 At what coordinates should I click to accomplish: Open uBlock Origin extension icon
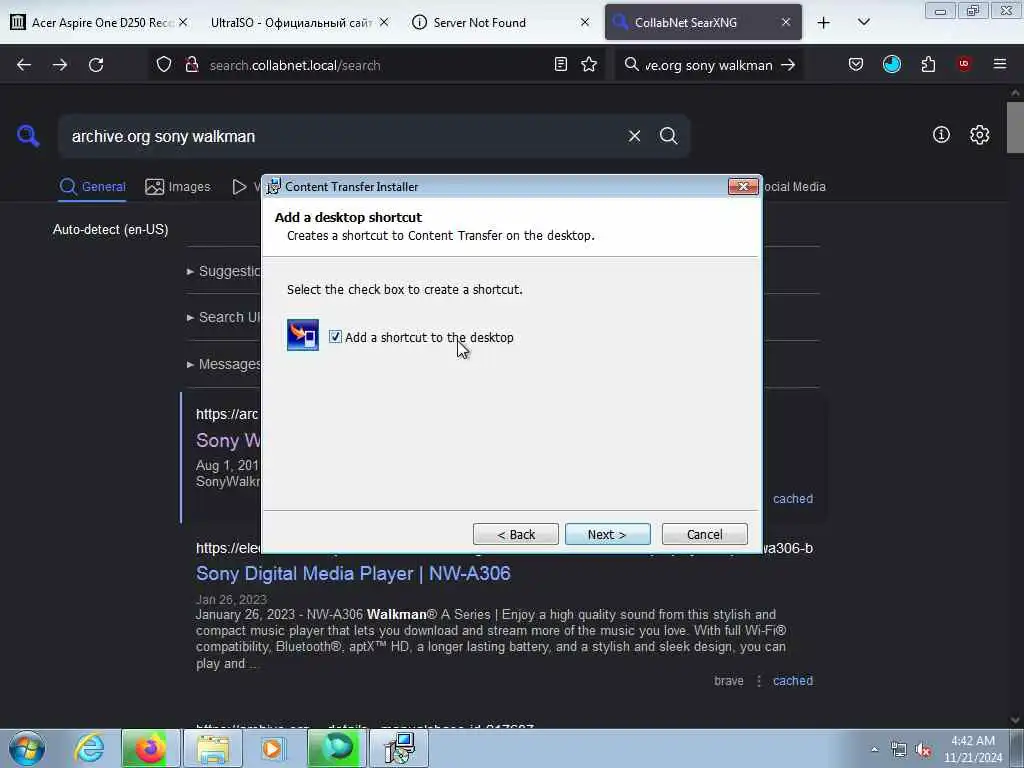pos(964,64)
